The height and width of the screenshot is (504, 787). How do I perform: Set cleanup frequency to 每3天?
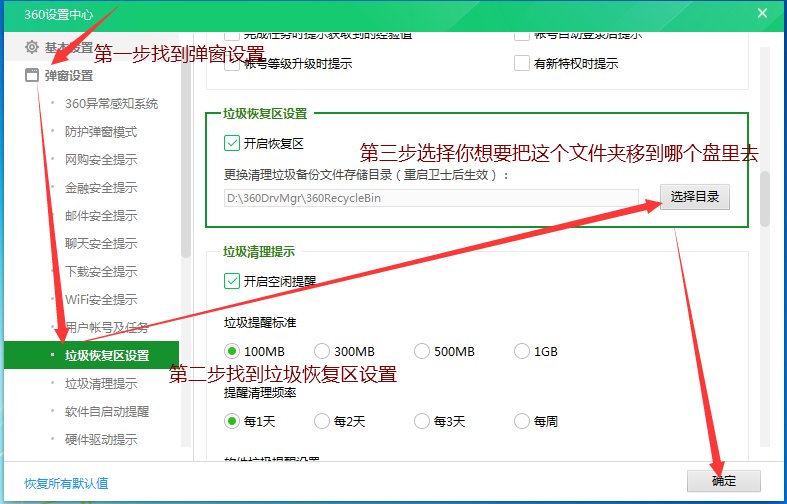[x=422, y=421]
